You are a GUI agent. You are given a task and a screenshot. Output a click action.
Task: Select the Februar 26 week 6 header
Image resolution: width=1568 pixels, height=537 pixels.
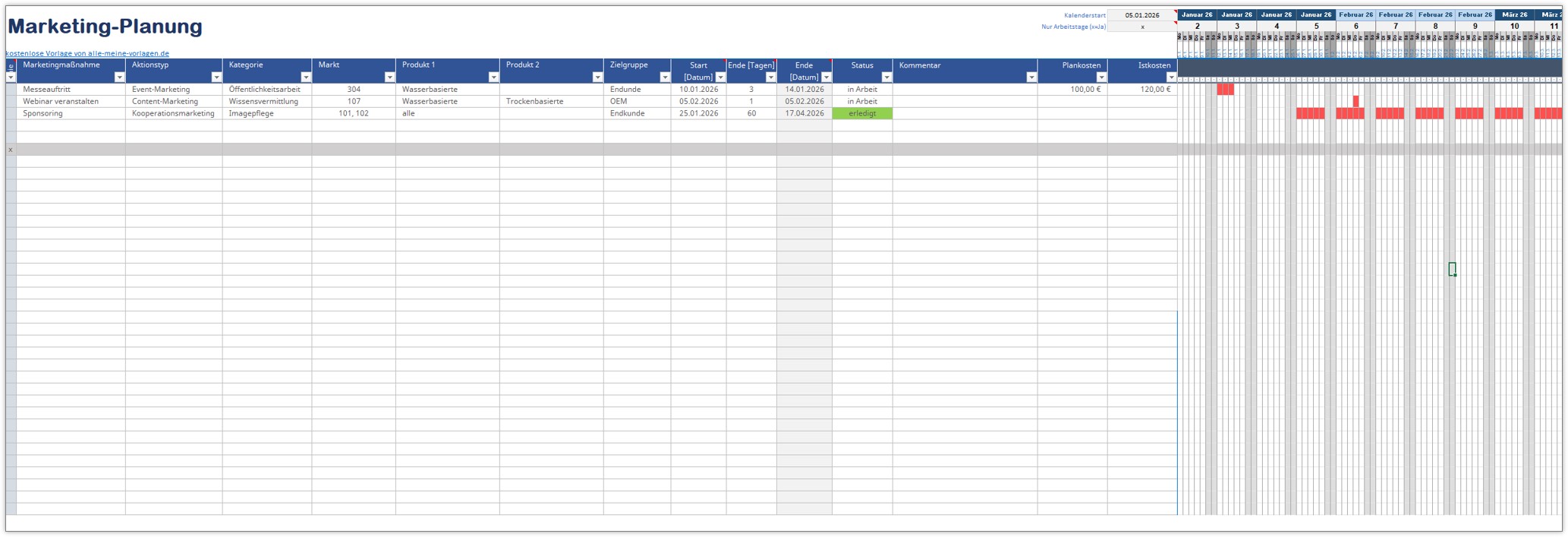click(1355, 14)
